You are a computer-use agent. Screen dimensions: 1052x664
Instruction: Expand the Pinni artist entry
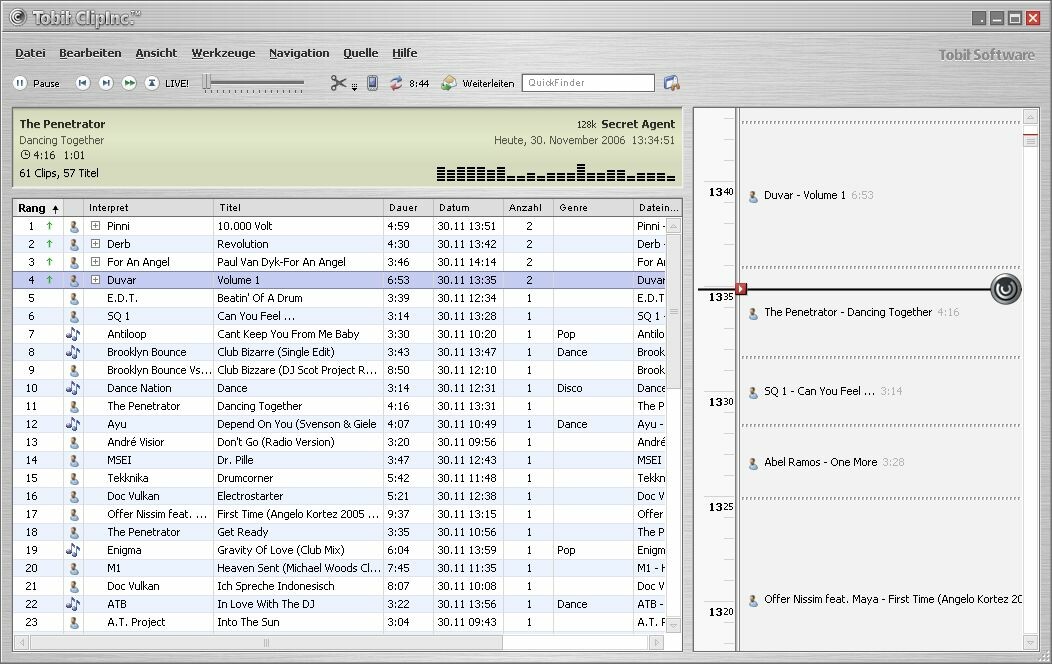pos(95,226)
